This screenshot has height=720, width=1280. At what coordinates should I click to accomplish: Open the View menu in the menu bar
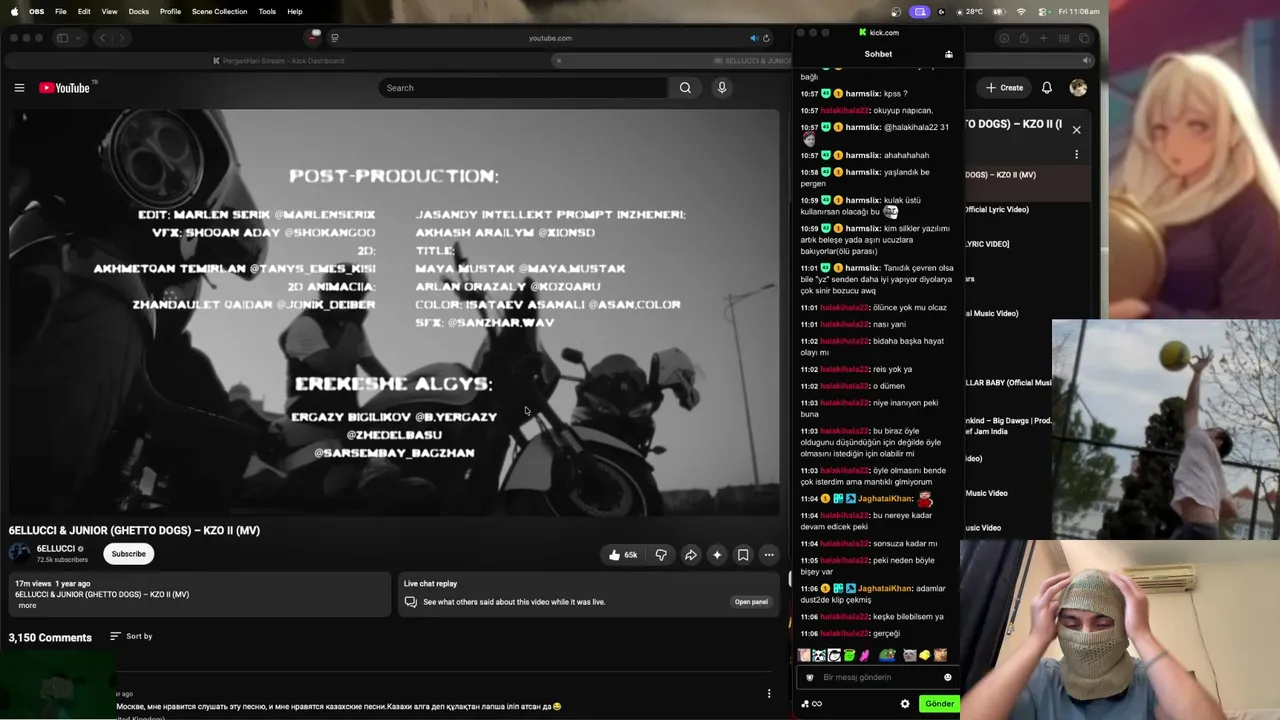(109, 12)
